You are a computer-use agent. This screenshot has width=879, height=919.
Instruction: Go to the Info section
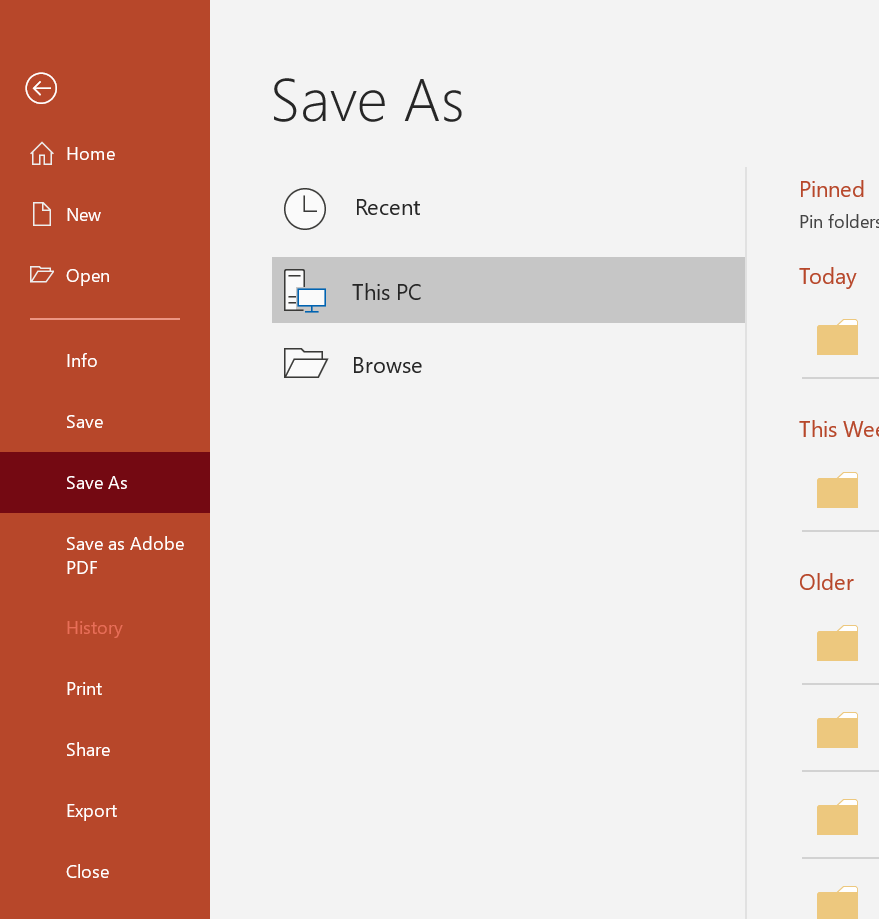pyautogui.click(x=105, y=360)
